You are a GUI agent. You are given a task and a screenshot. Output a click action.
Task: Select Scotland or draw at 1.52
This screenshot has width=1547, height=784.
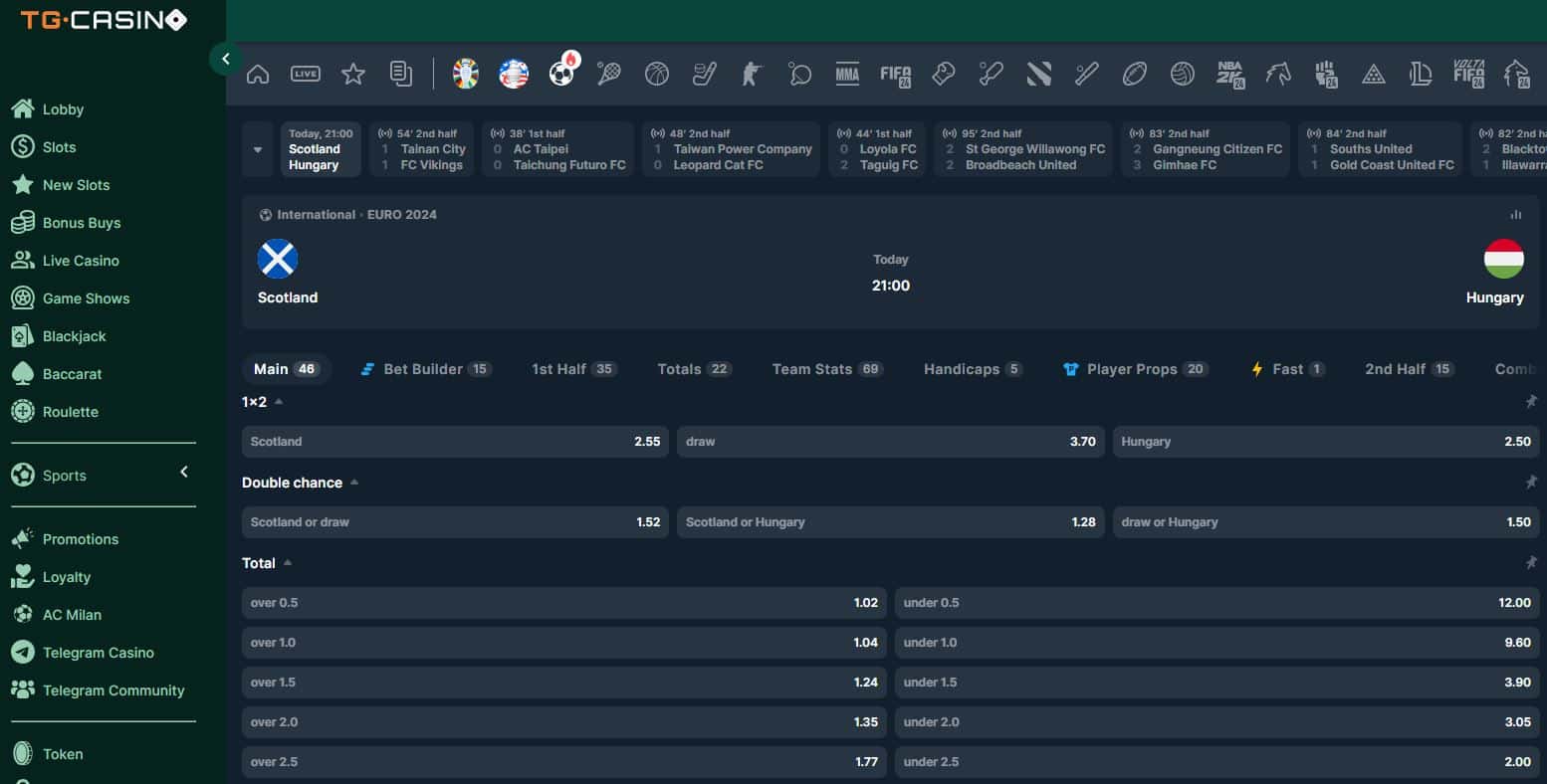point(455,522)
